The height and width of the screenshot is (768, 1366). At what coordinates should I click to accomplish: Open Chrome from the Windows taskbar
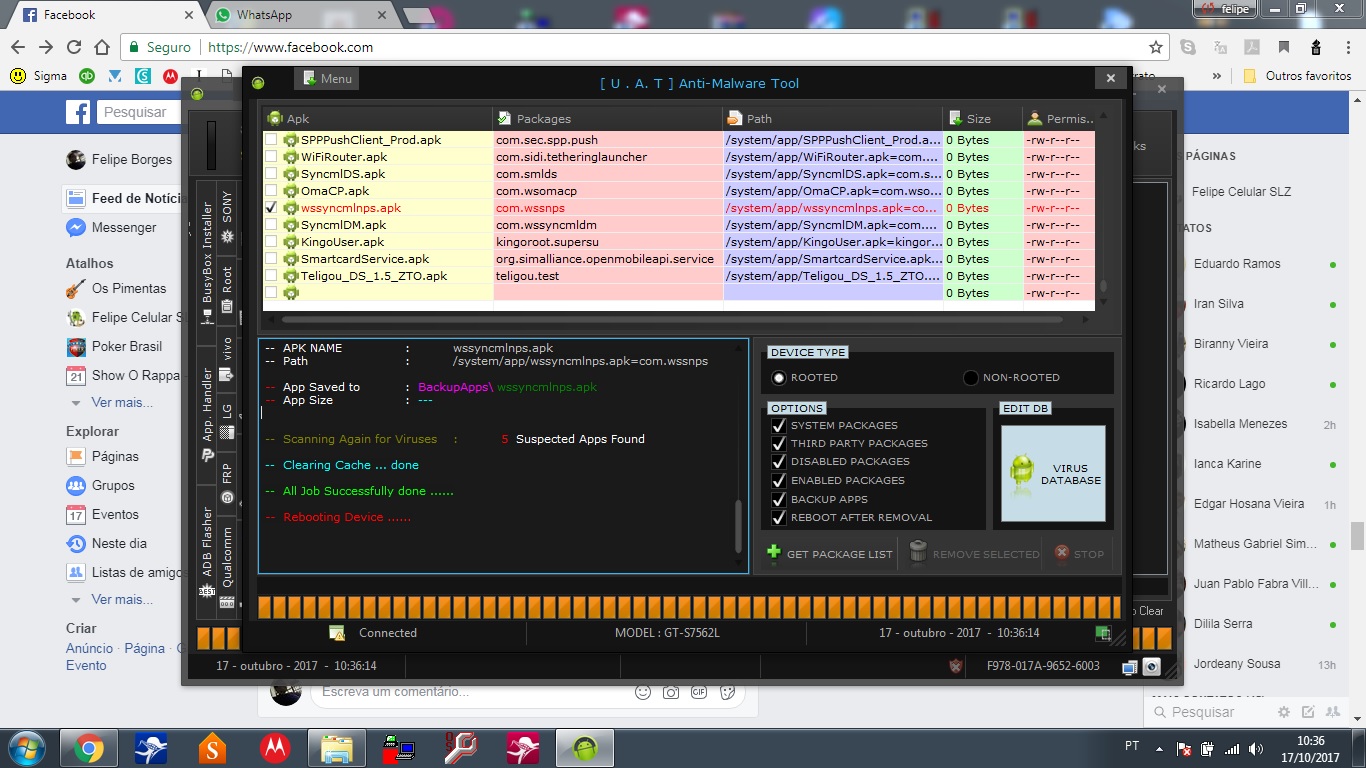[x=88, y=747]
